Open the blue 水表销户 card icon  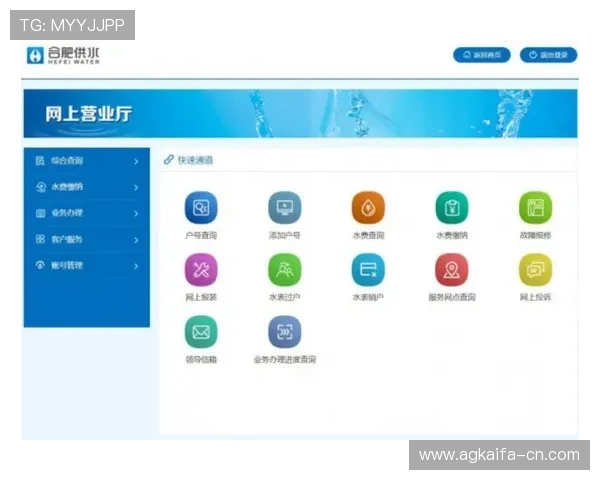click(x=368, y=269)
